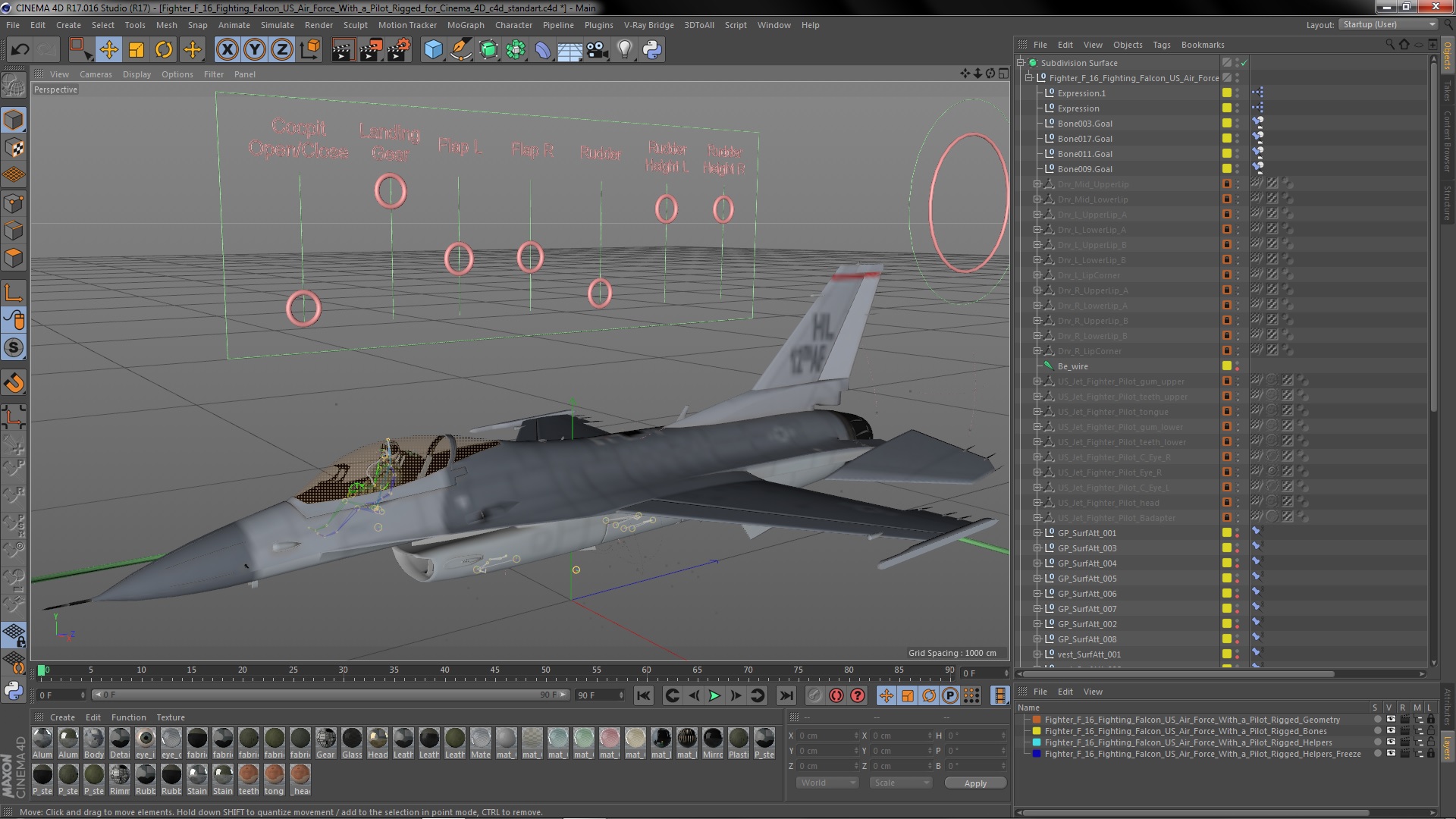Image resolution: width=1456 pixels, height=819 pixels.
Task: Add a Light bulb icon
Action: 625,50
